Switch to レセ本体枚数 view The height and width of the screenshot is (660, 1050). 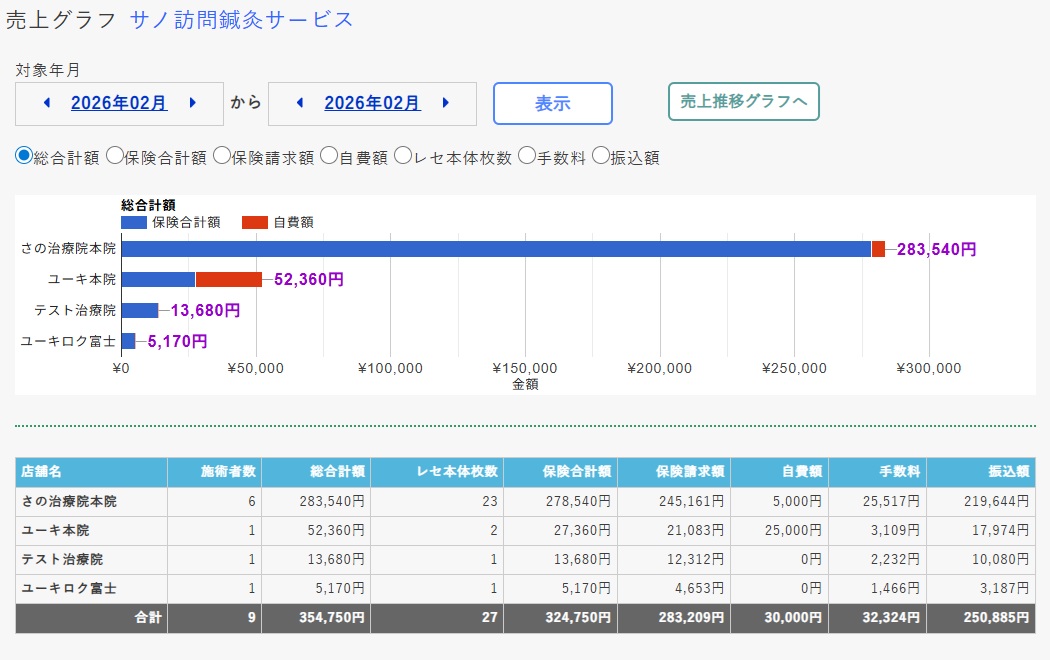(402, 155)
